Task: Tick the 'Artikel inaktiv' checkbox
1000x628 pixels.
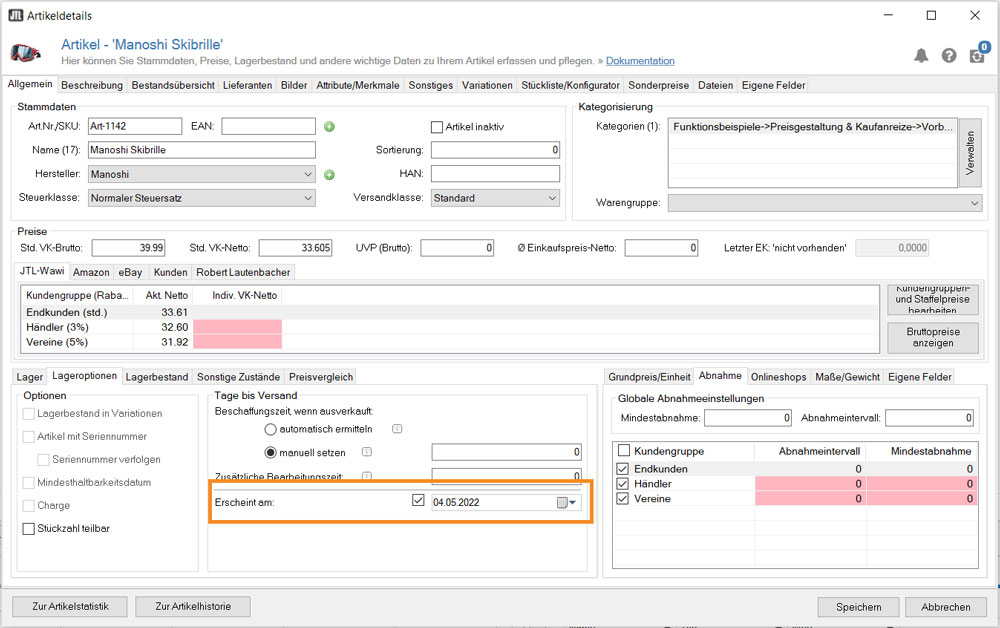Action: click(437, 127)
